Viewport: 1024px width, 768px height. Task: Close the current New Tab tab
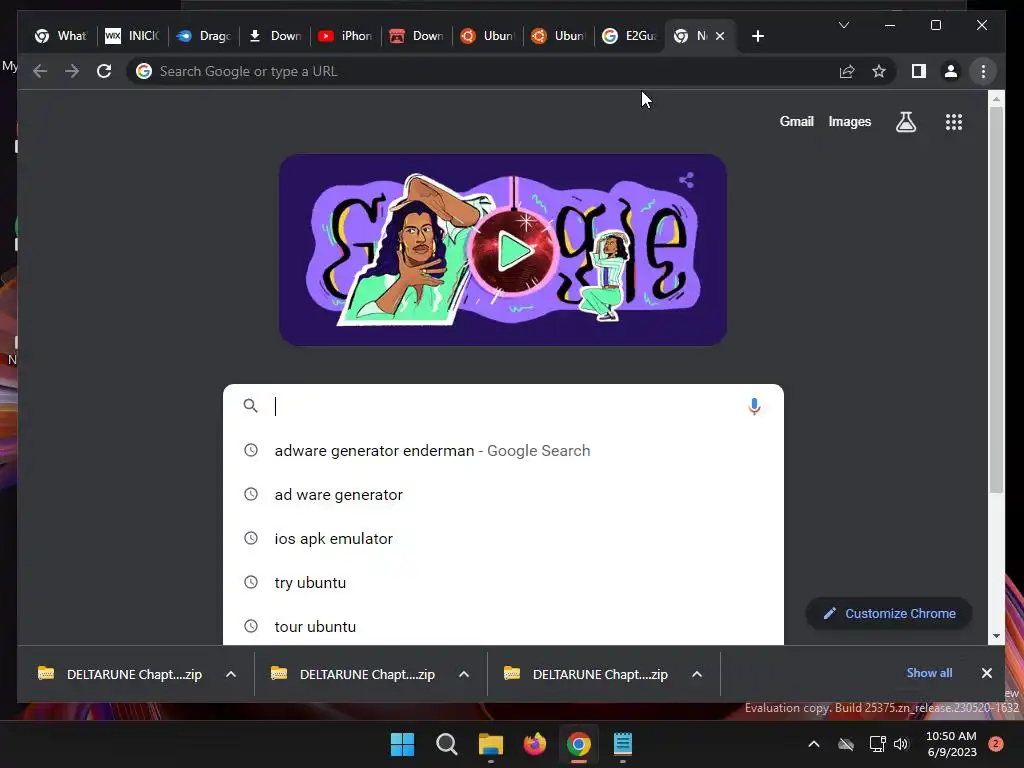click(x=720, y=36)
